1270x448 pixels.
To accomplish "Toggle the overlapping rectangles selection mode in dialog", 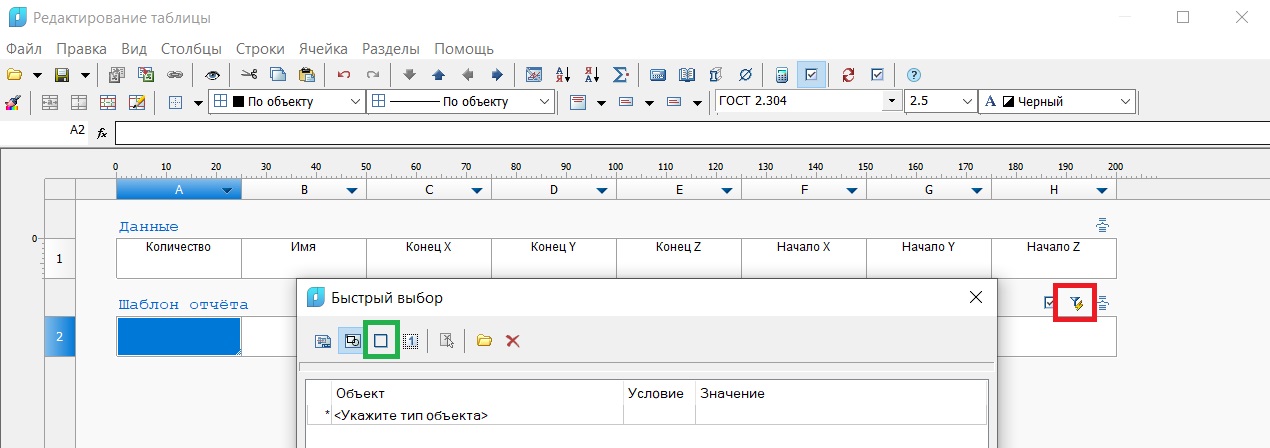I will [x=352, y=341].
